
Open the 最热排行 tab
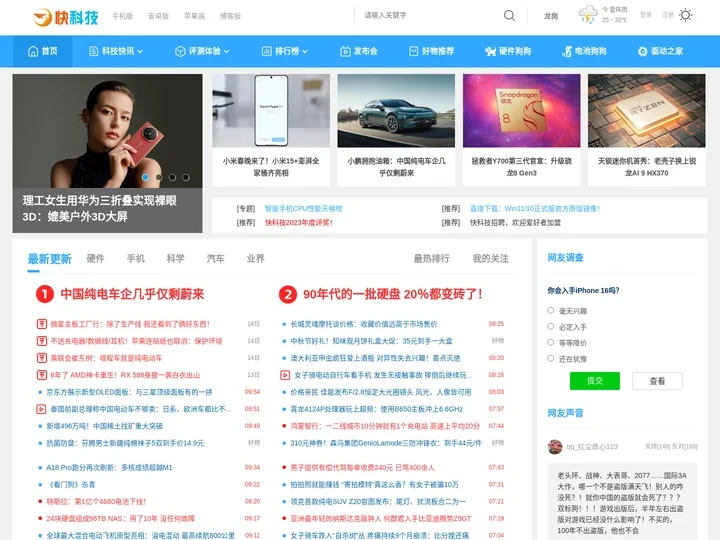tap(432, 259)
